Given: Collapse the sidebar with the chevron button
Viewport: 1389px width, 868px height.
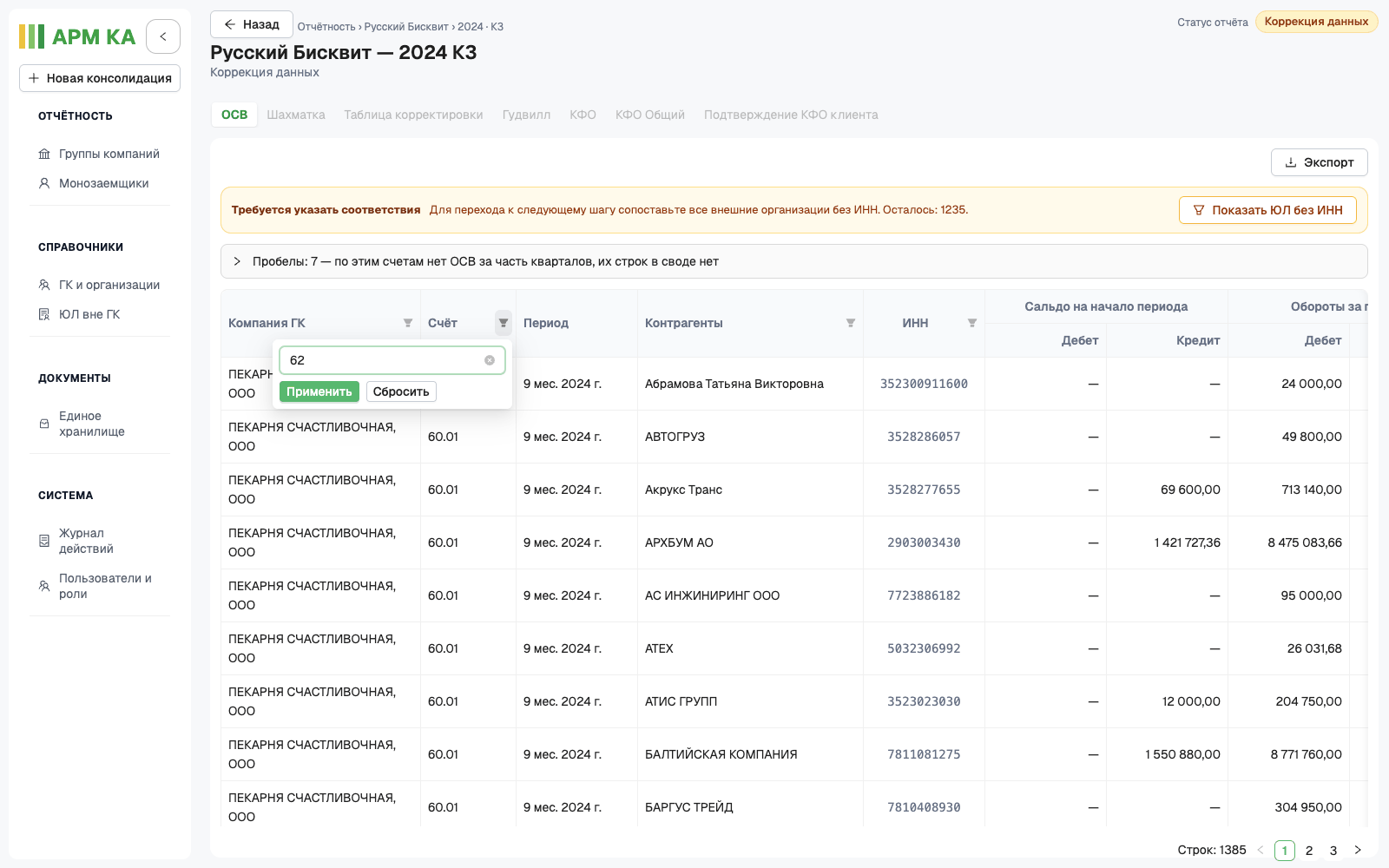Looking at the screenshot, I should click(x=163, y=36).
